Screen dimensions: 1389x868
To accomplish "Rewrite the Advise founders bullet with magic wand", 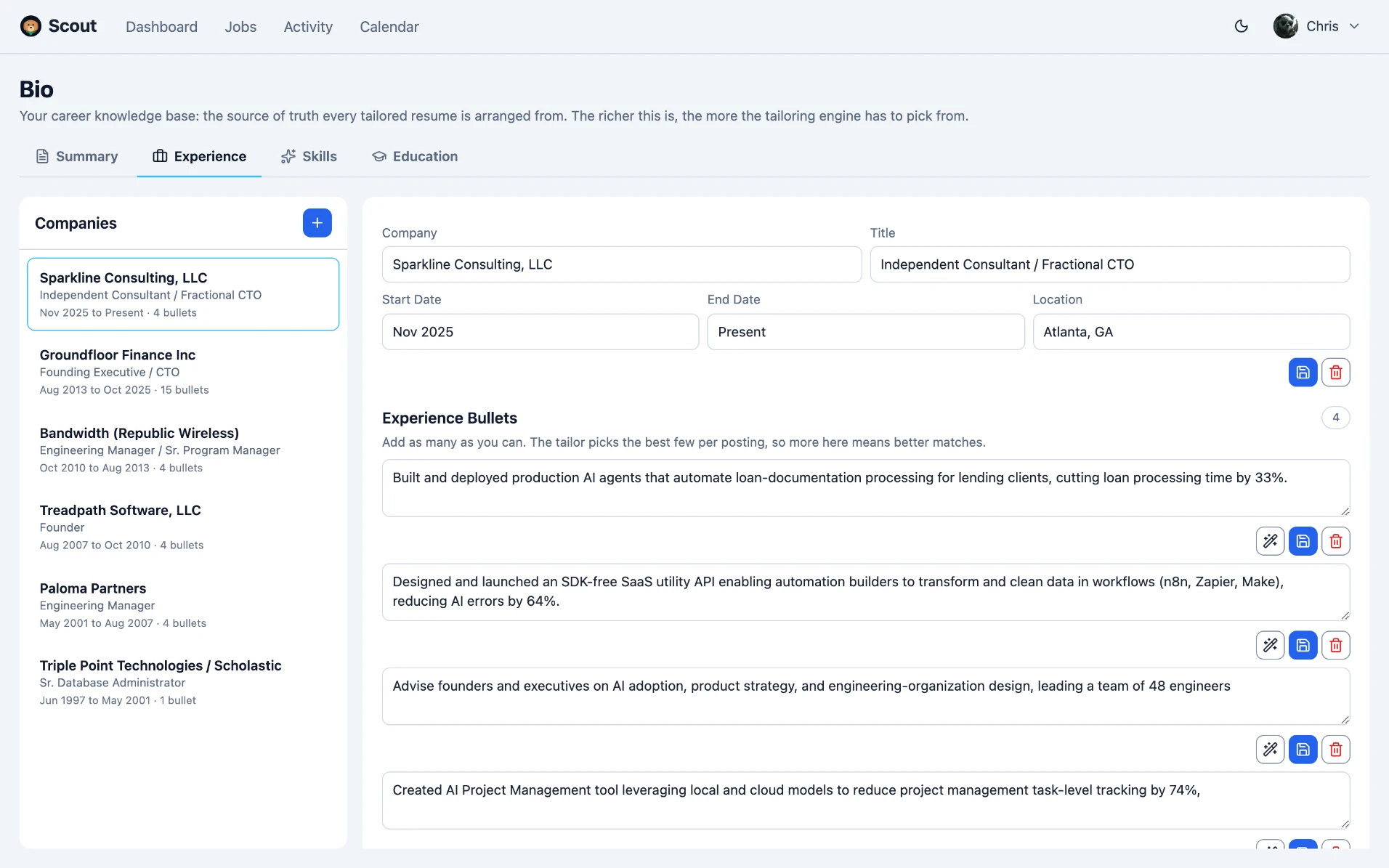I will pos(1270,750).
